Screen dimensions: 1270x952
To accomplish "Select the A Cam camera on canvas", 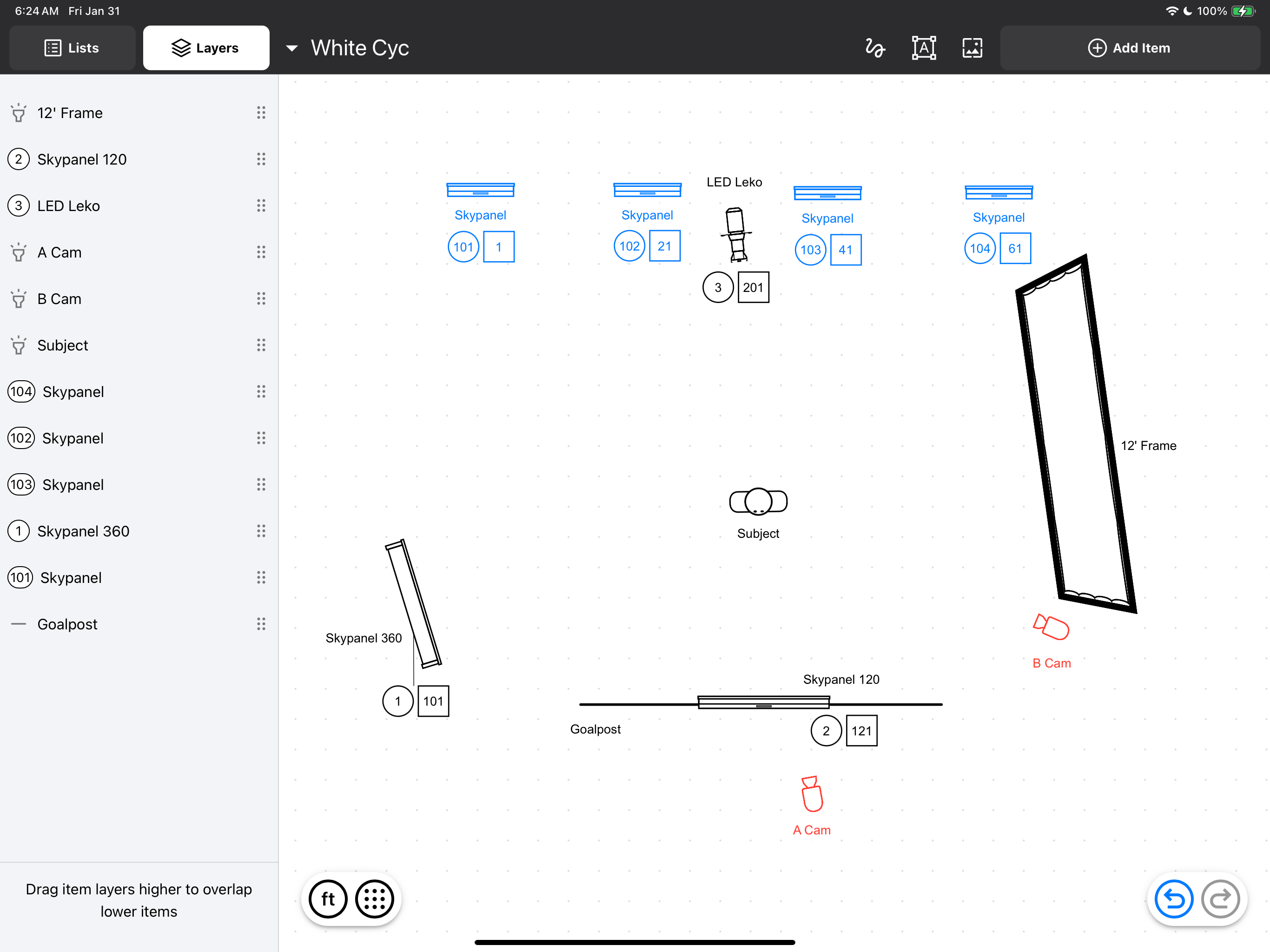I will tap(812, 794).
